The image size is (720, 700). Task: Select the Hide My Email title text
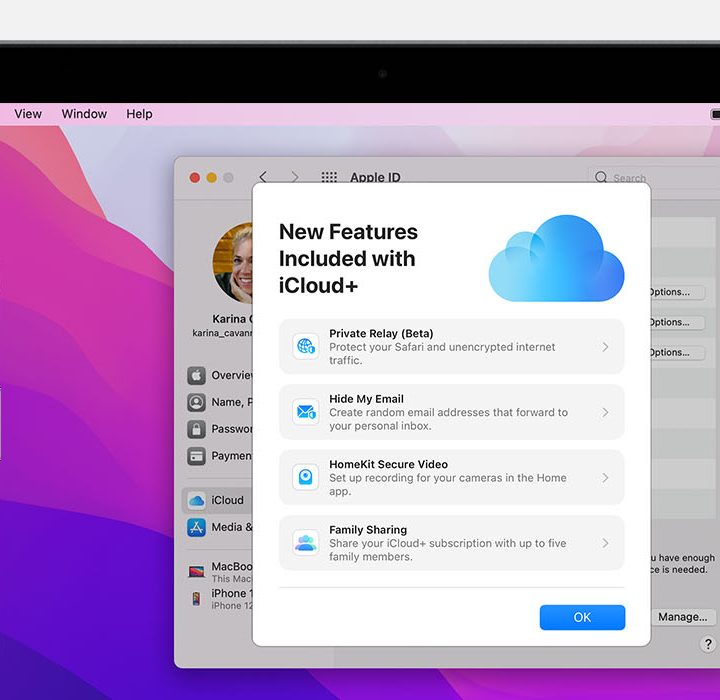point(366,399)
